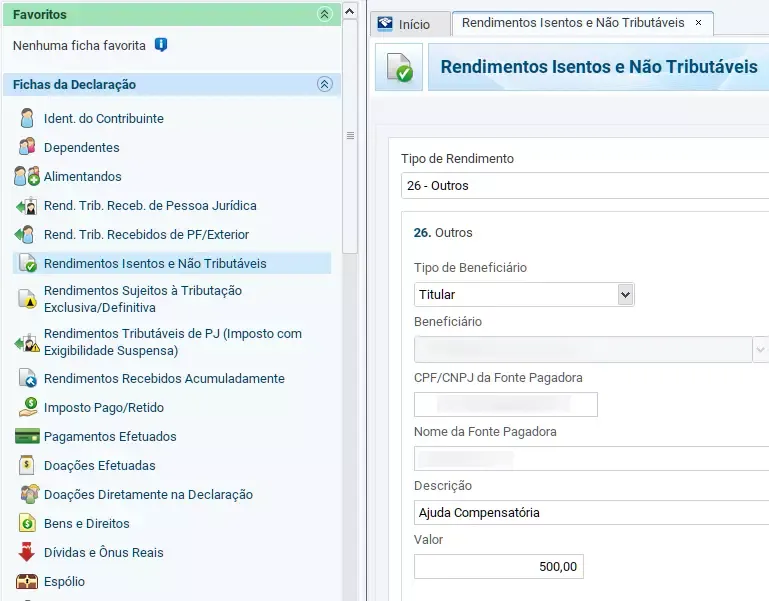Open Bens e Direitos ficha
The width and height of the screenshot is (769, 601).
point(86,523)
